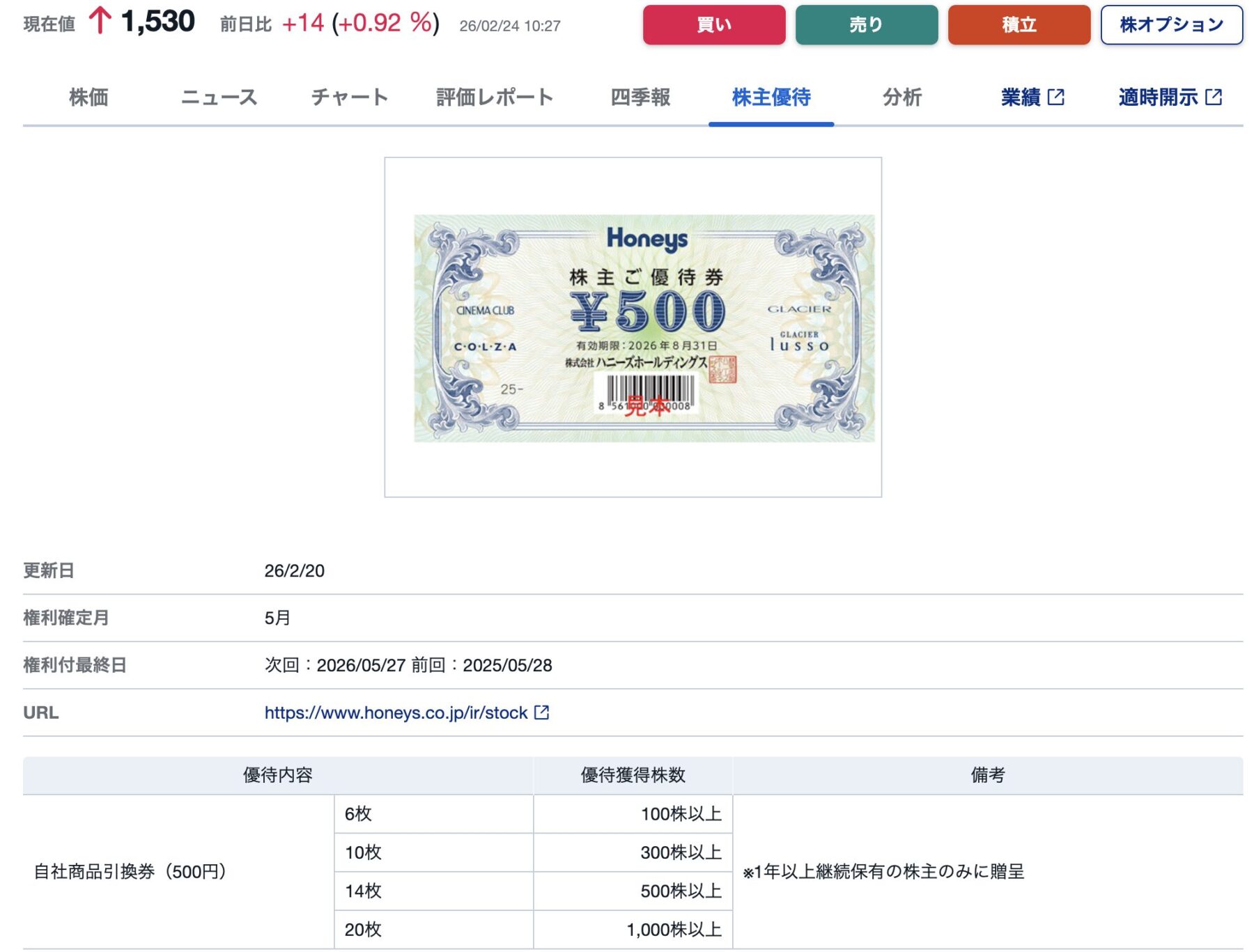The width and height of the screenshot is (1254, 952).
Task: Click the 備考 column header
Action: 987,775
